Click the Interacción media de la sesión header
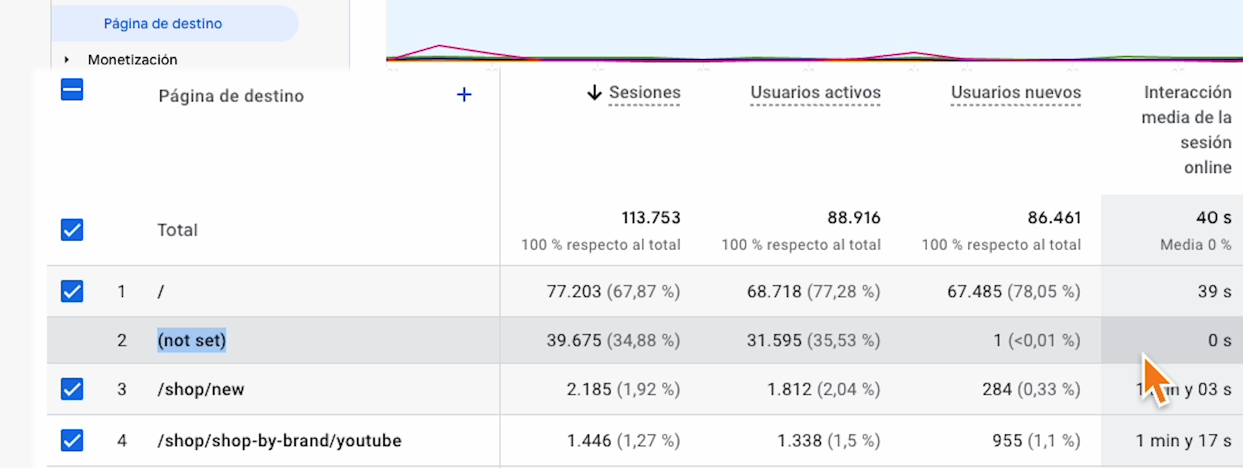 [x=1187, y=130]
